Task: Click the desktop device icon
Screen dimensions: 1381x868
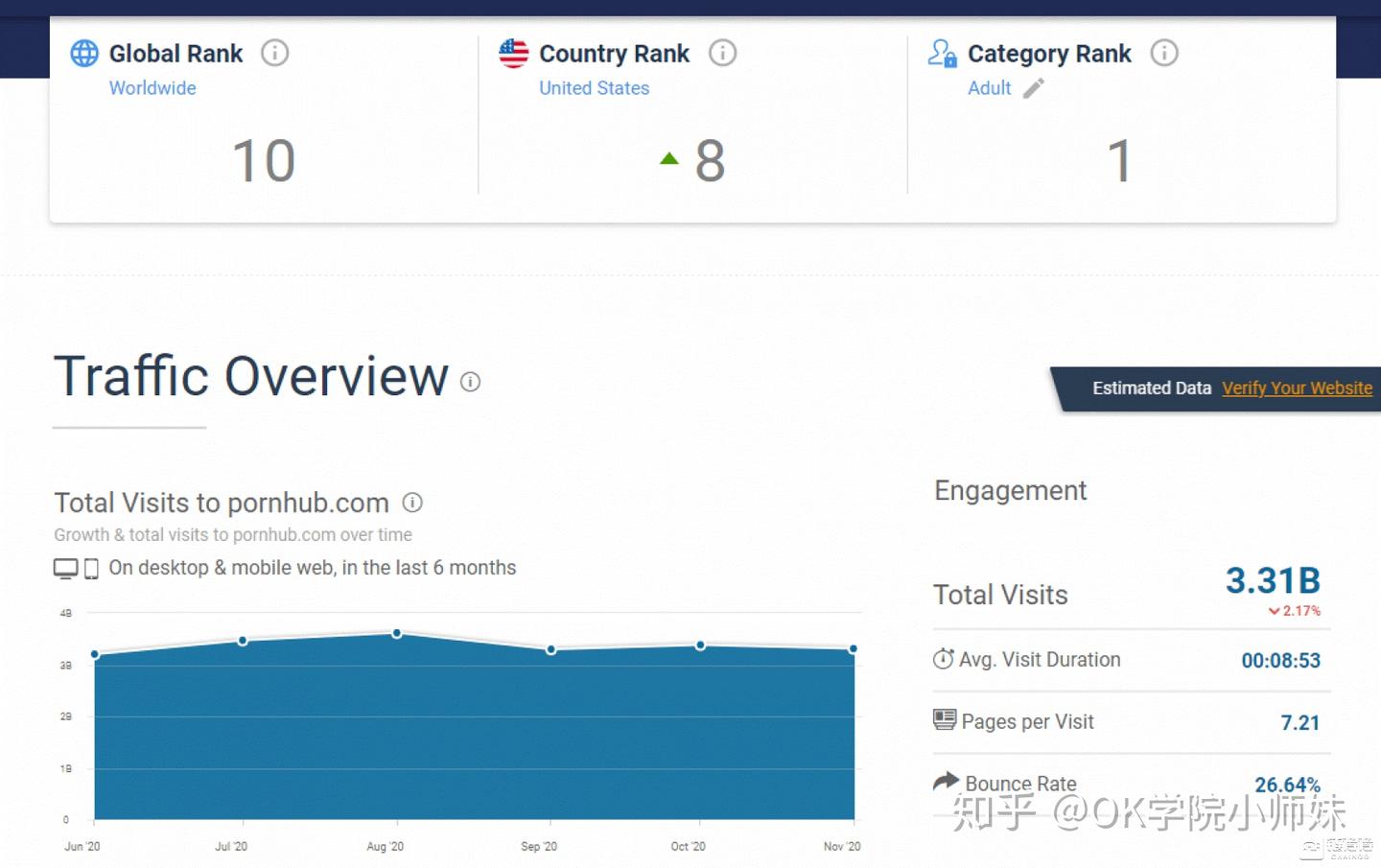Action: [x=65, y=569]
